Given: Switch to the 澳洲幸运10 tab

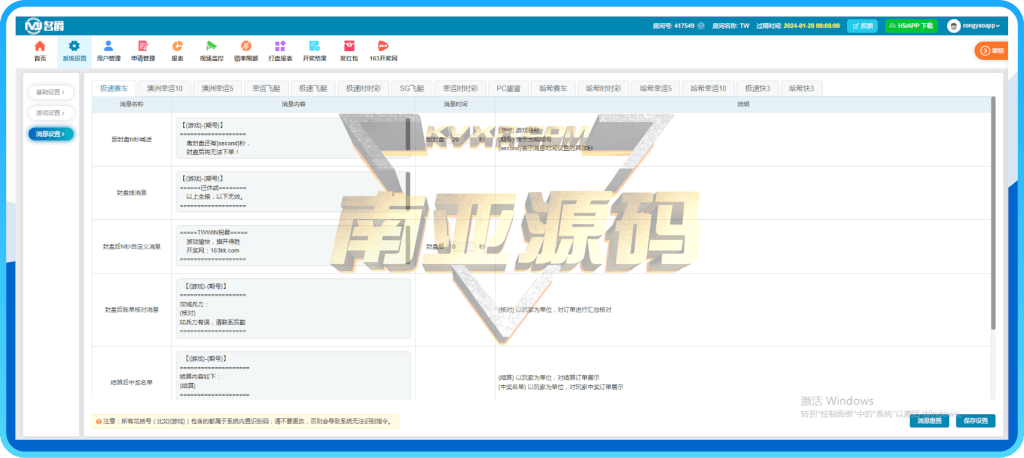Looking at the screenshot, I should 165,88.
